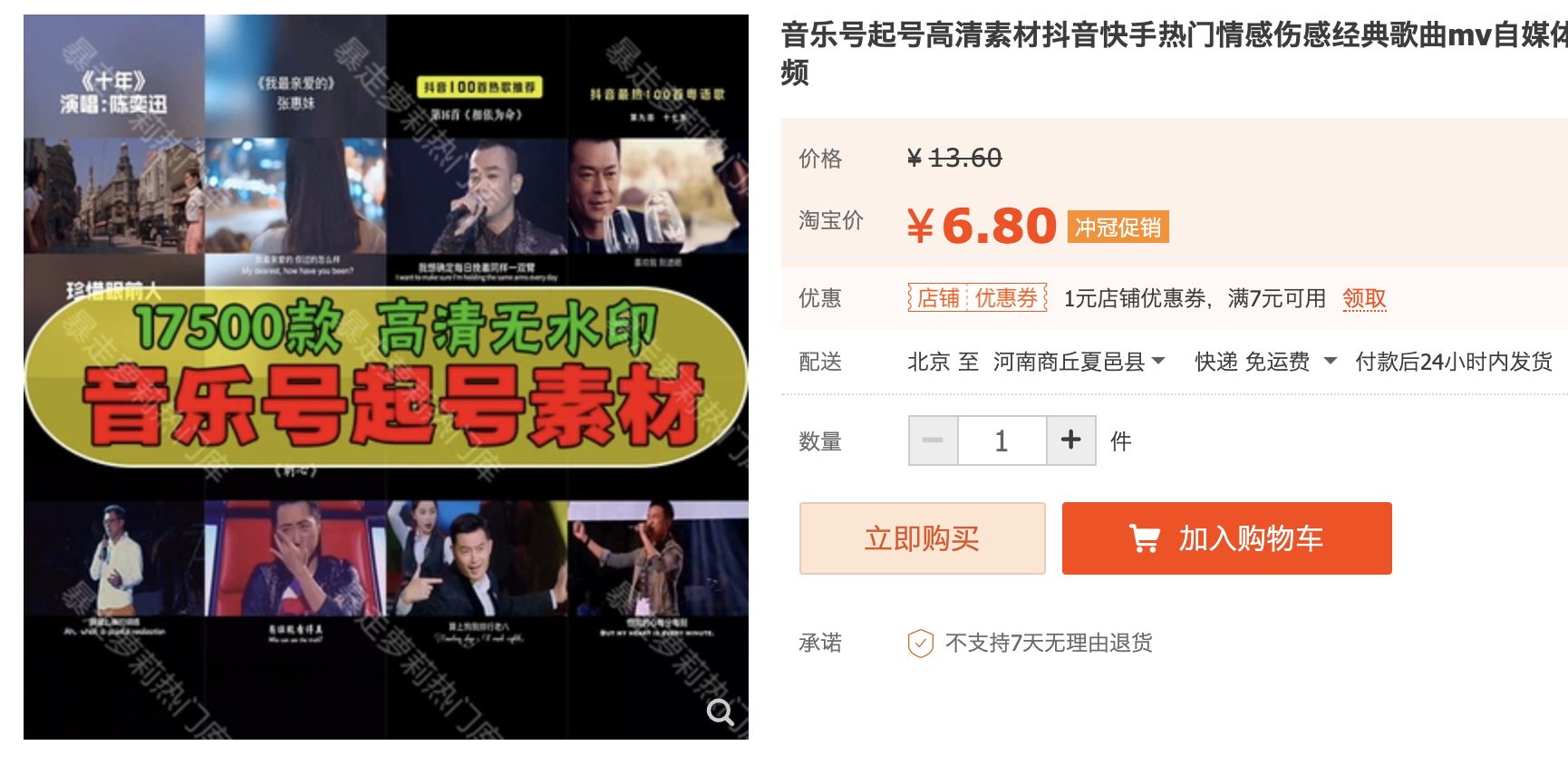
Task: Click the 北京 shipping origin text
Action: click(x=928, y=362)
